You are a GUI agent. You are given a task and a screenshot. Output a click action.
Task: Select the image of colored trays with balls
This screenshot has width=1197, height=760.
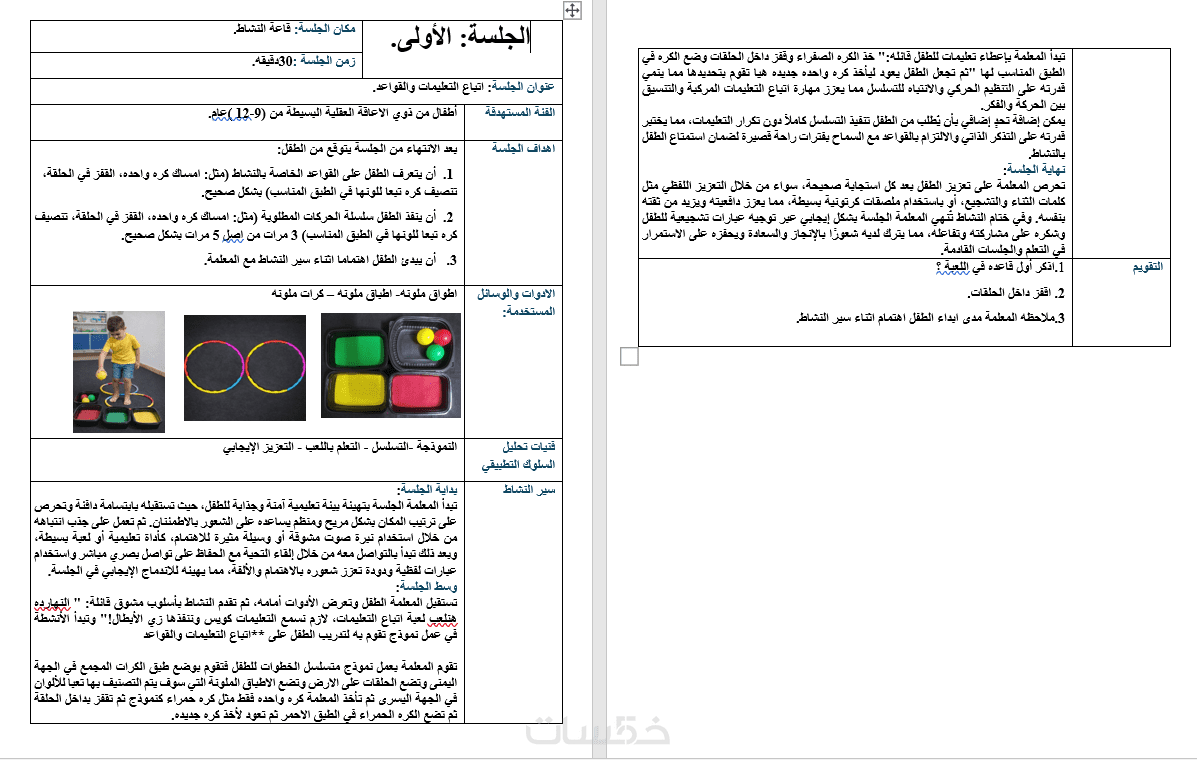[391, 366]
